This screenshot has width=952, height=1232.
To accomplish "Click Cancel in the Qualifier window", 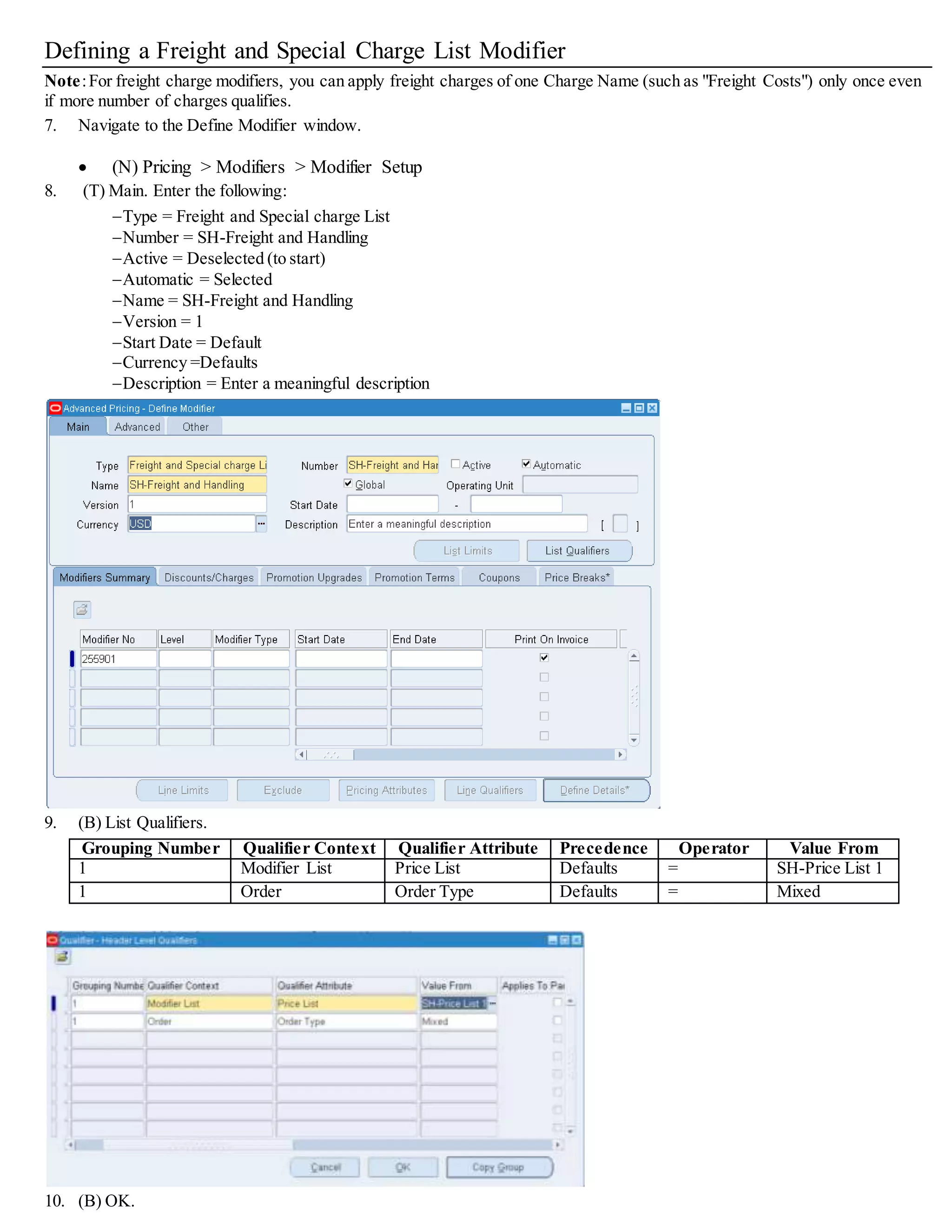I will coord(325,1167).
